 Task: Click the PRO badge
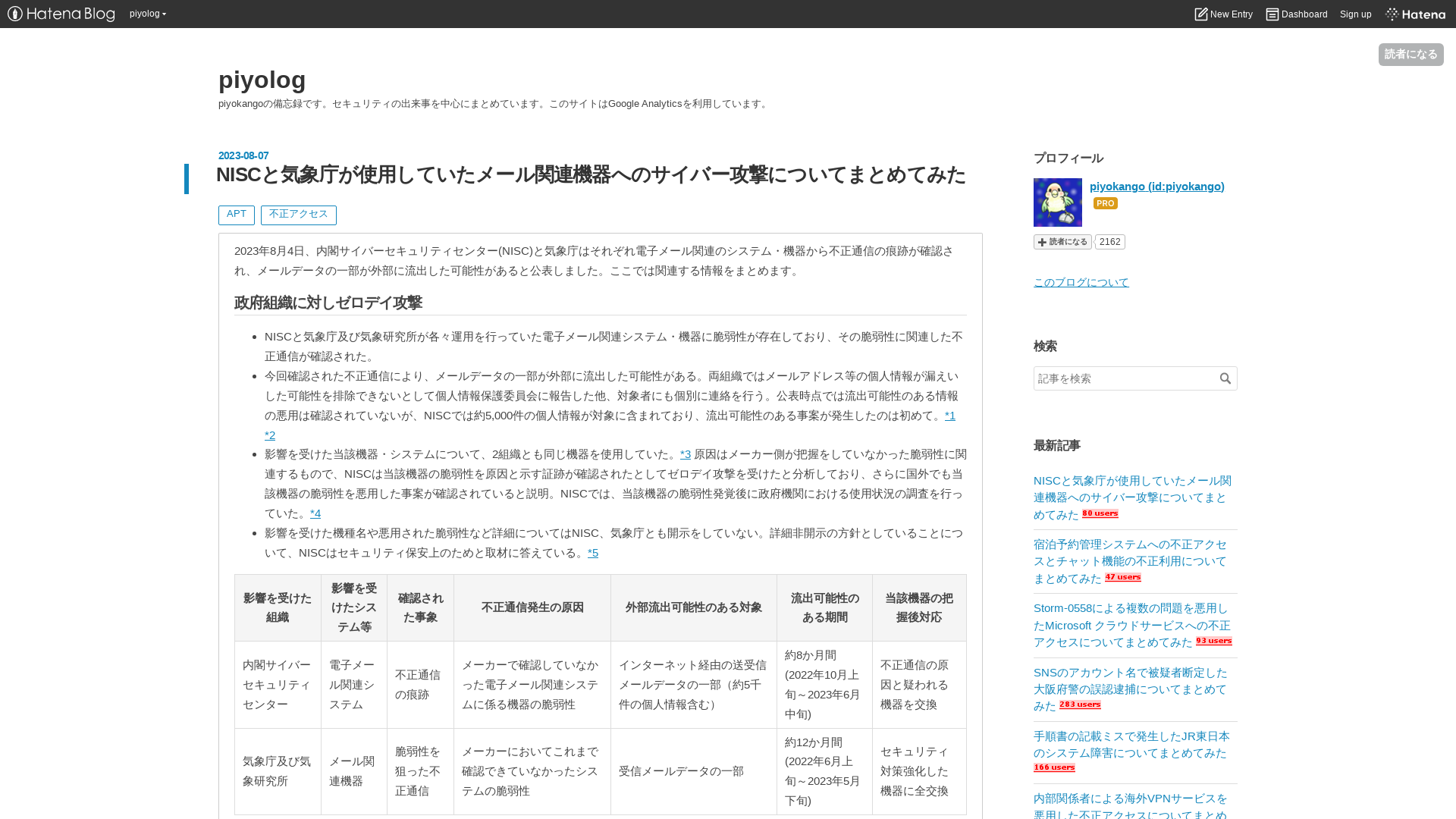click(1106, 203)
